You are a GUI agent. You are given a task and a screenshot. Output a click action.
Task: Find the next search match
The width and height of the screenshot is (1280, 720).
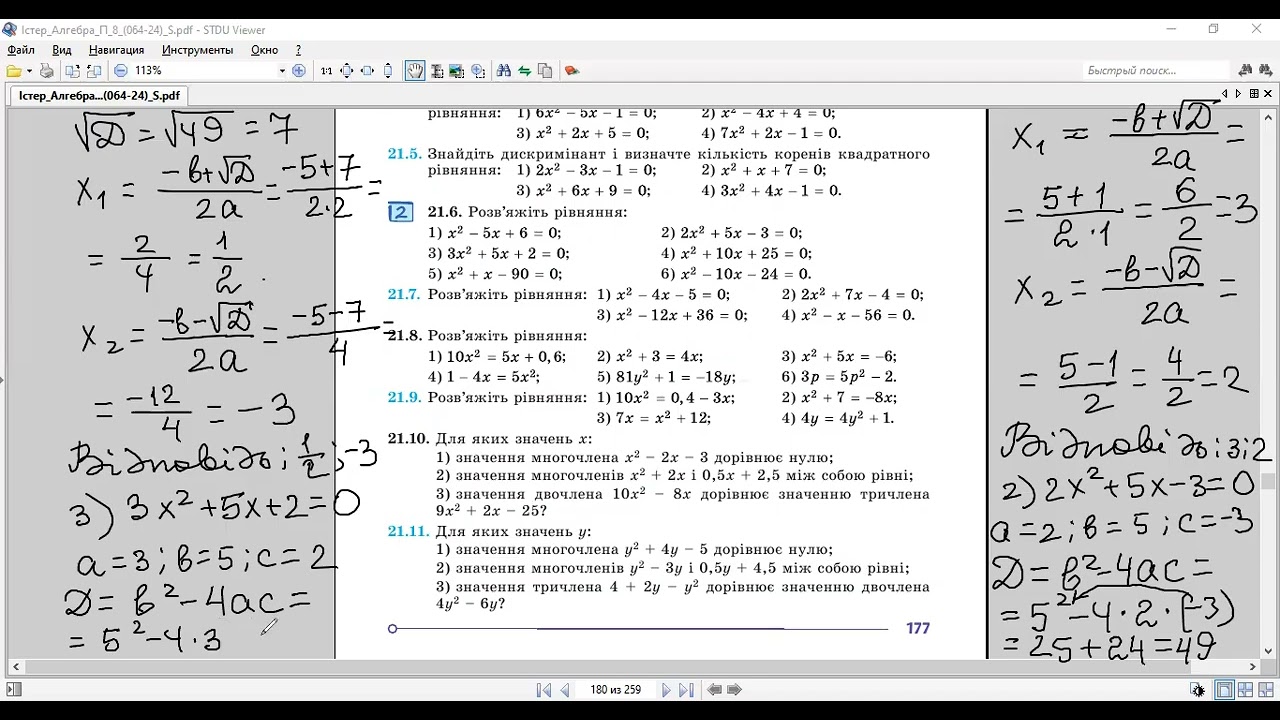pos(1265,71)
